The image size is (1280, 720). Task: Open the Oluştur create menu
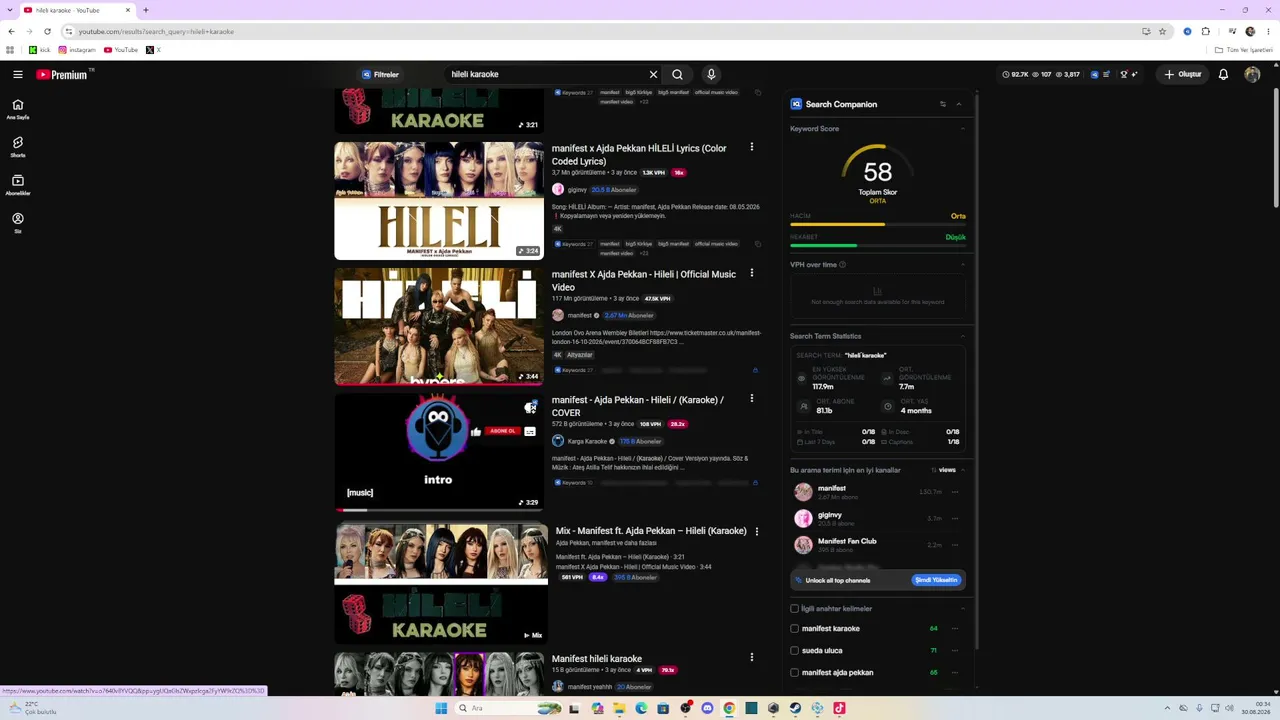coord(1182,74)
